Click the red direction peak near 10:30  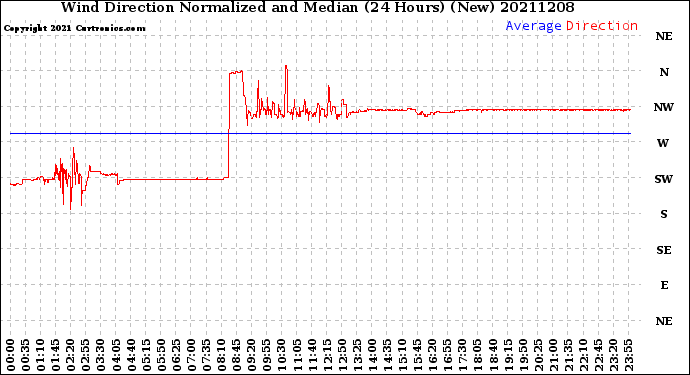coord(286,67)
